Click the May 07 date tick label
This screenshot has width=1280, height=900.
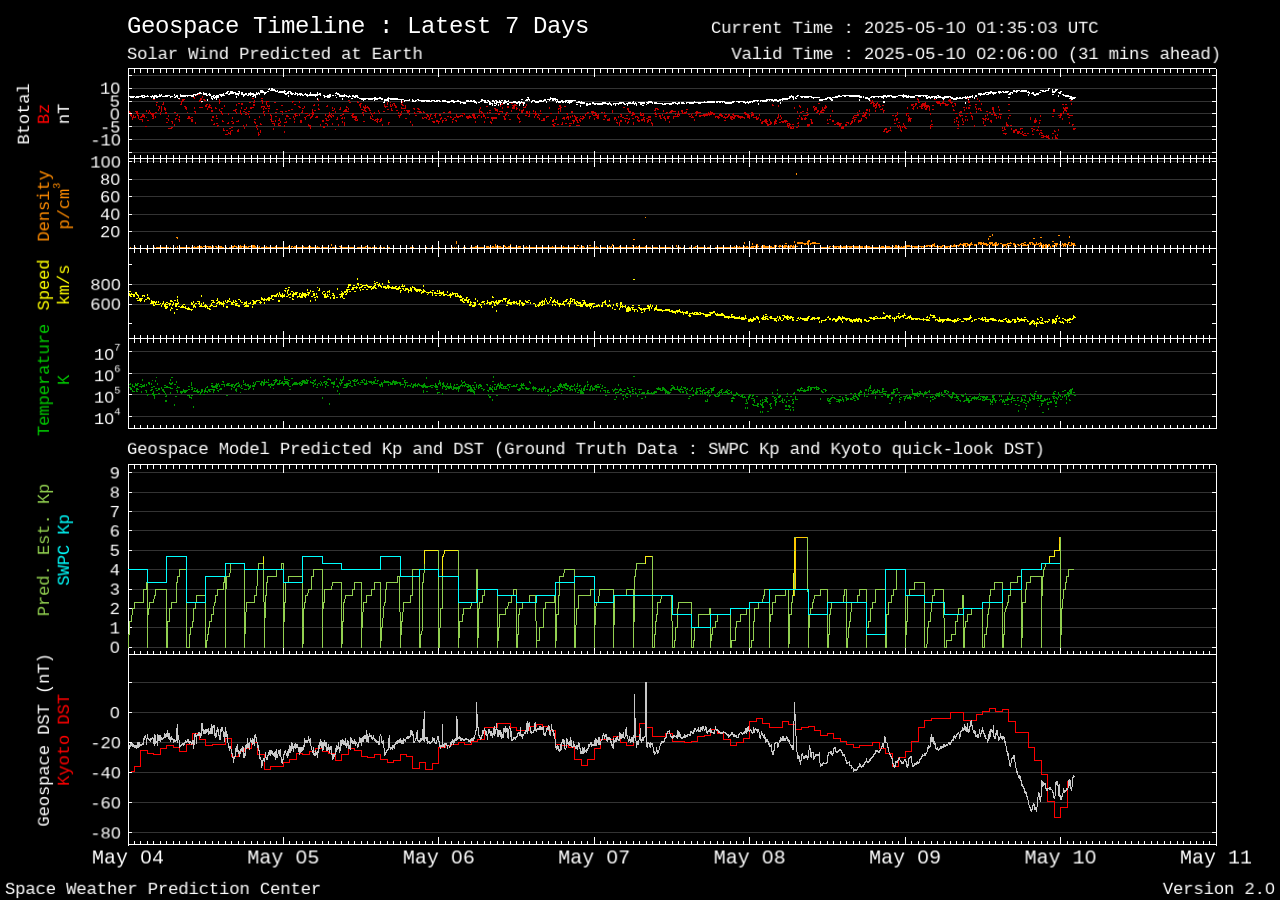click(x=594, y=857)
